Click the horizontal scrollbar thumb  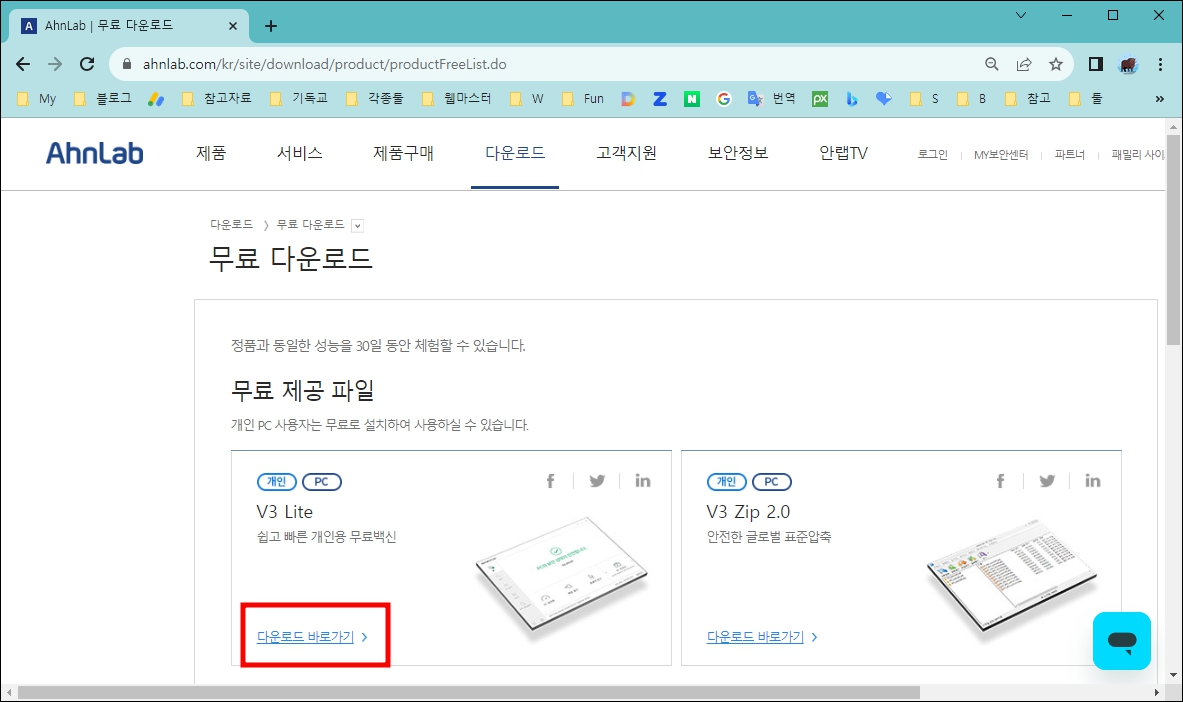469,692
